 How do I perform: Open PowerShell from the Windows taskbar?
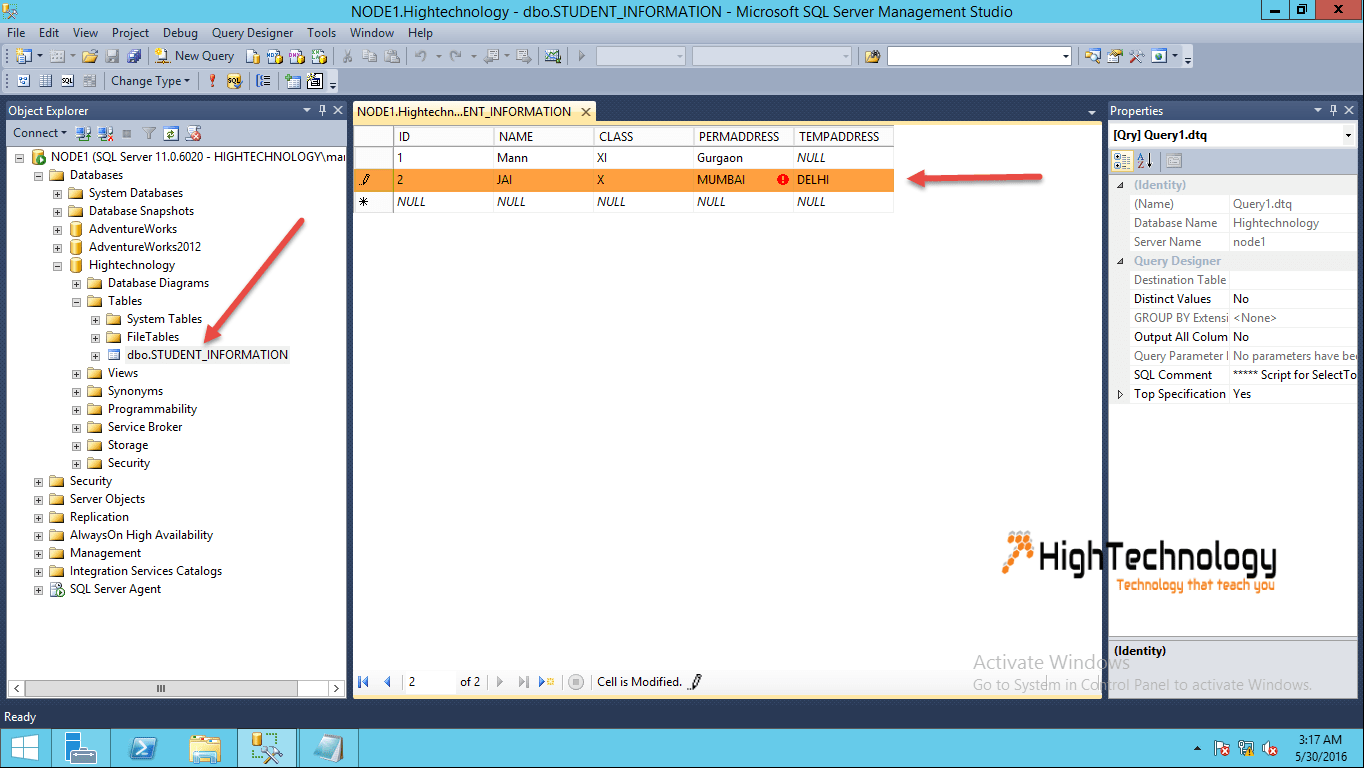pos(144,748)
